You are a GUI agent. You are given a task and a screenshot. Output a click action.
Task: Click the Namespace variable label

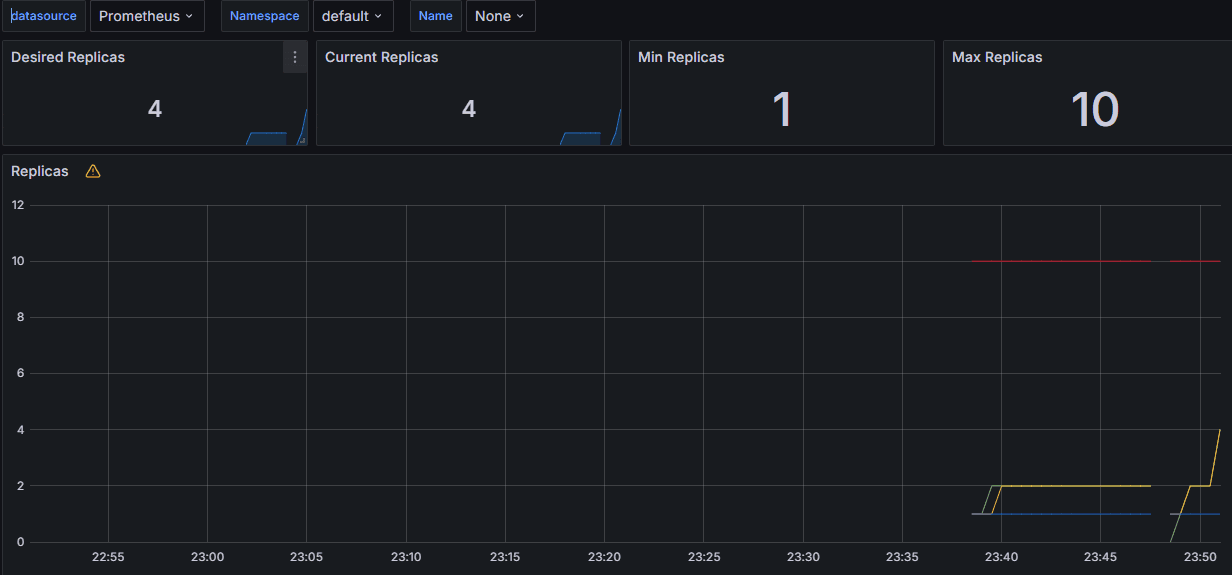click(264, 16)
